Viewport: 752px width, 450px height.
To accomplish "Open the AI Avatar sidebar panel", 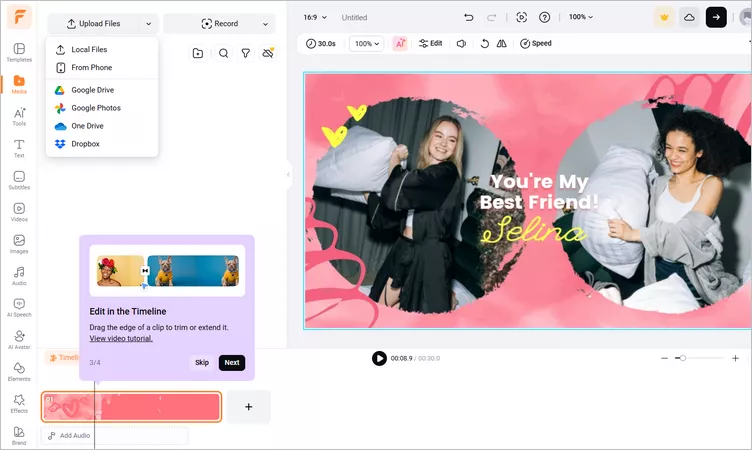I will [19, 340].
